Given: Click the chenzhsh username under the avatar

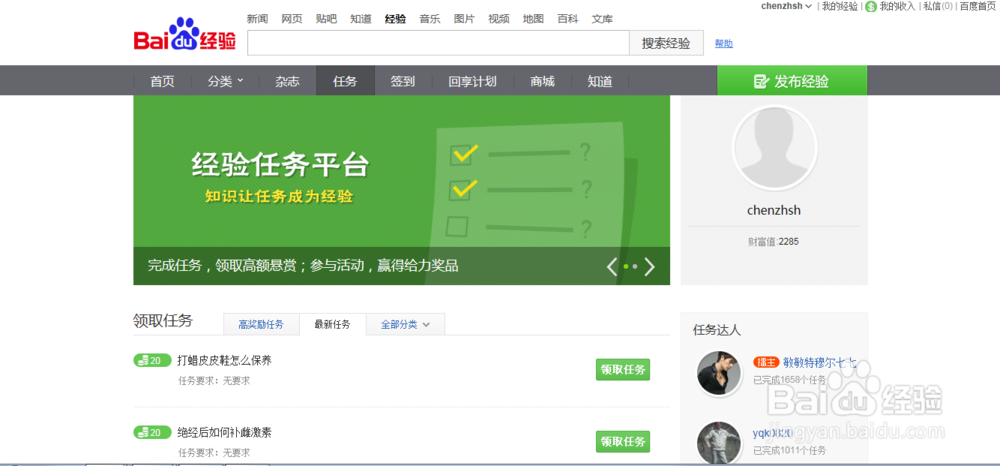Looking at the screenshot, I should [x=774, y=210].
